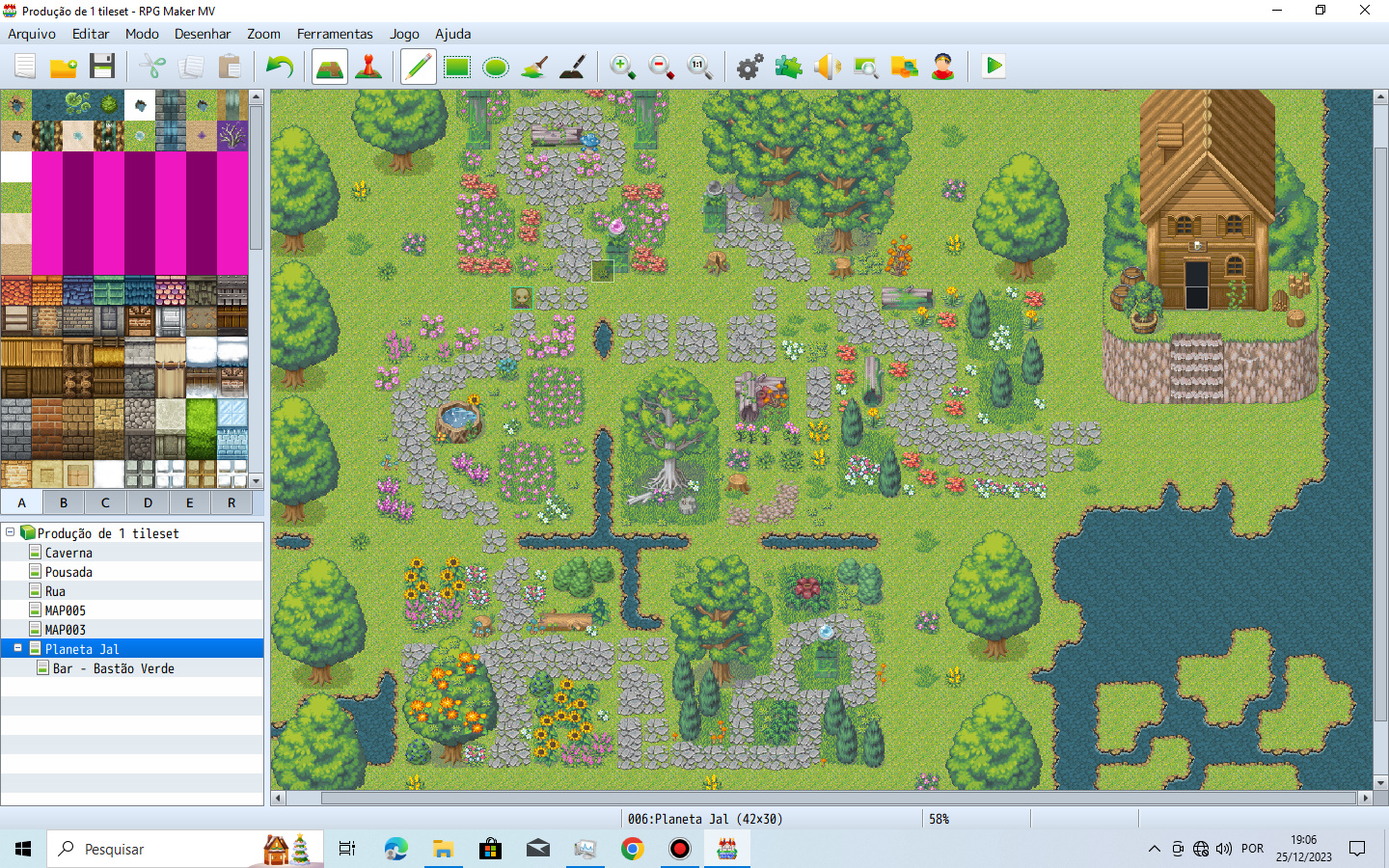Click the 58% zoom status text

pos(940,819)
